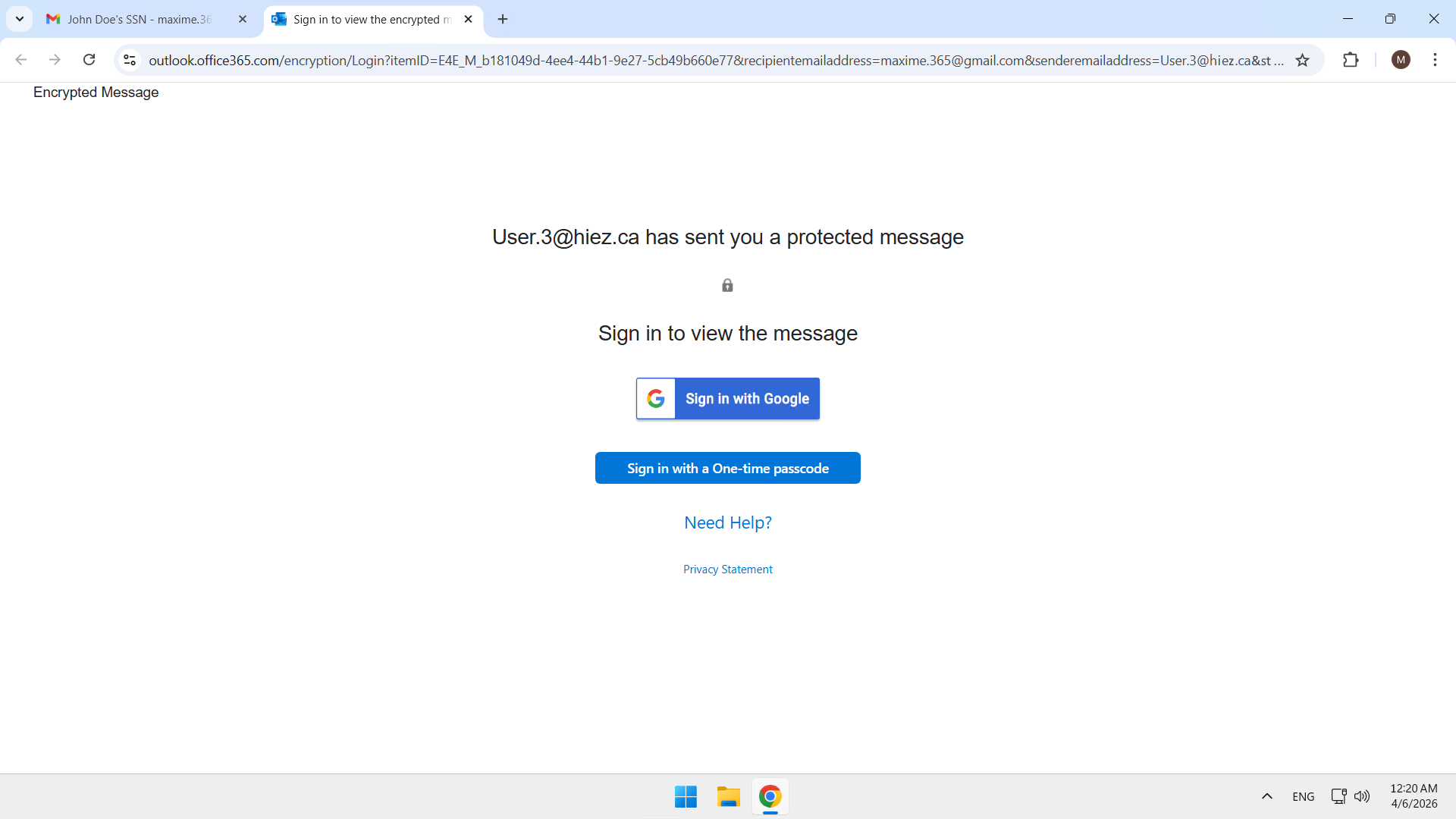1456x819 pixels.
Task: Switch to John Doe's SSN Gmail tab
Action: coord(139,20)
